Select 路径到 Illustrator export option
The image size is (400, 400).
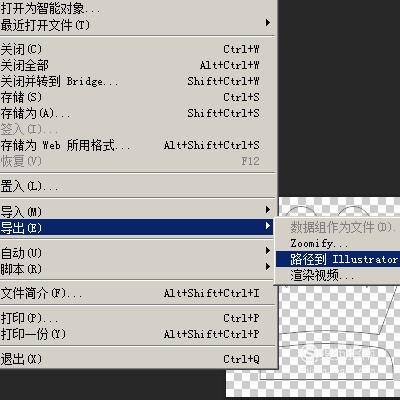pyautogui.click(x=338, y=259)
